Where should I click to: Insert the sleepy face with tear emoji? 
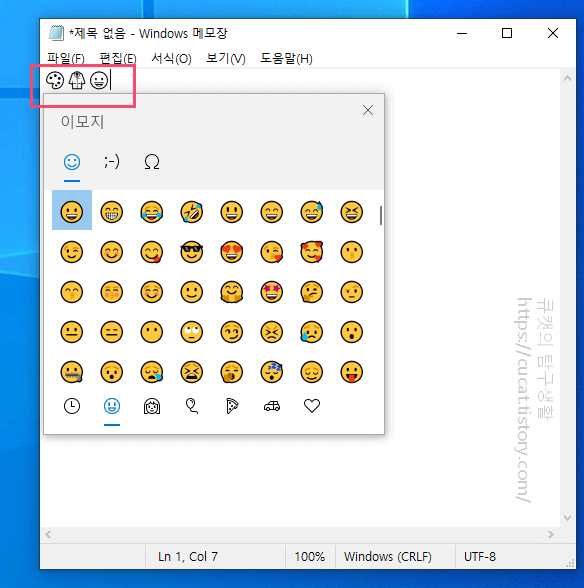(x=152, y=372)
